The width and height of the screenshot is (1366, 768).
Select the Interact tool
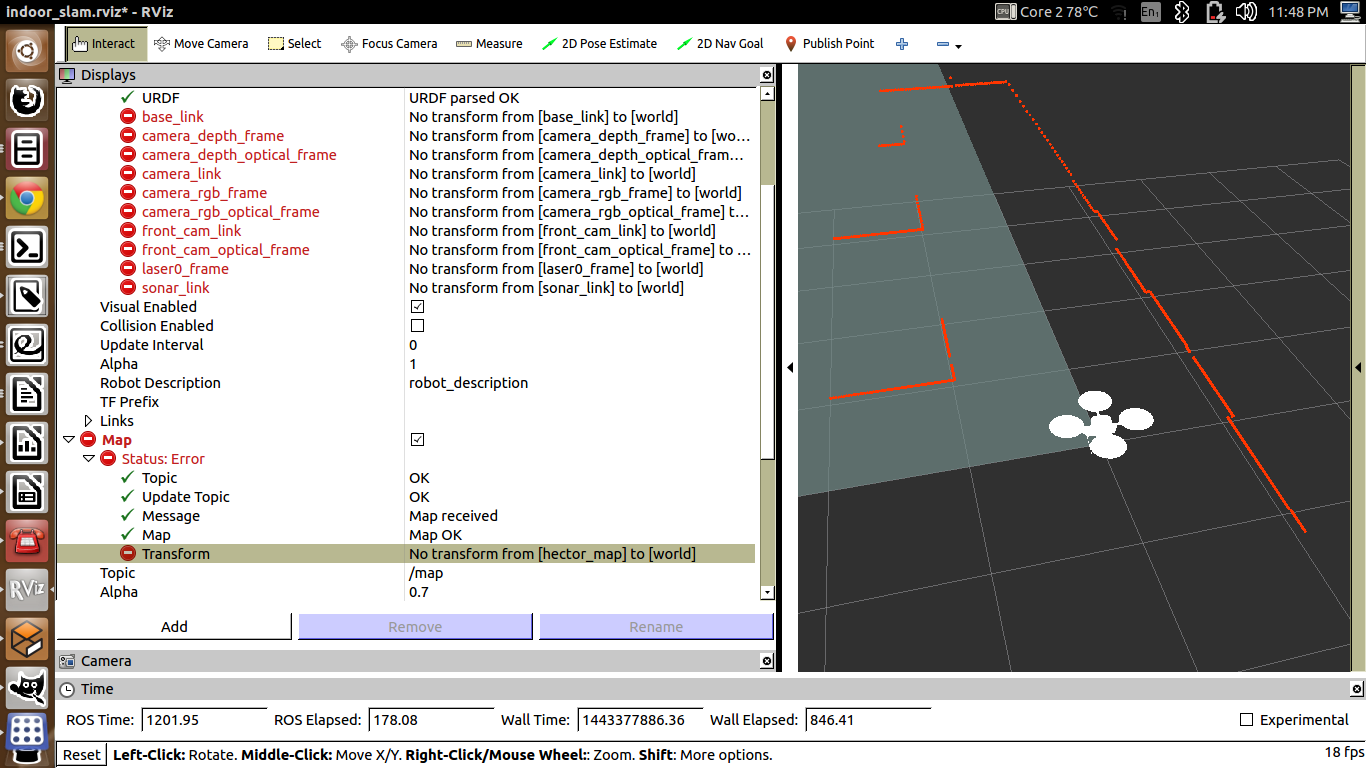[x=104, y=44]
